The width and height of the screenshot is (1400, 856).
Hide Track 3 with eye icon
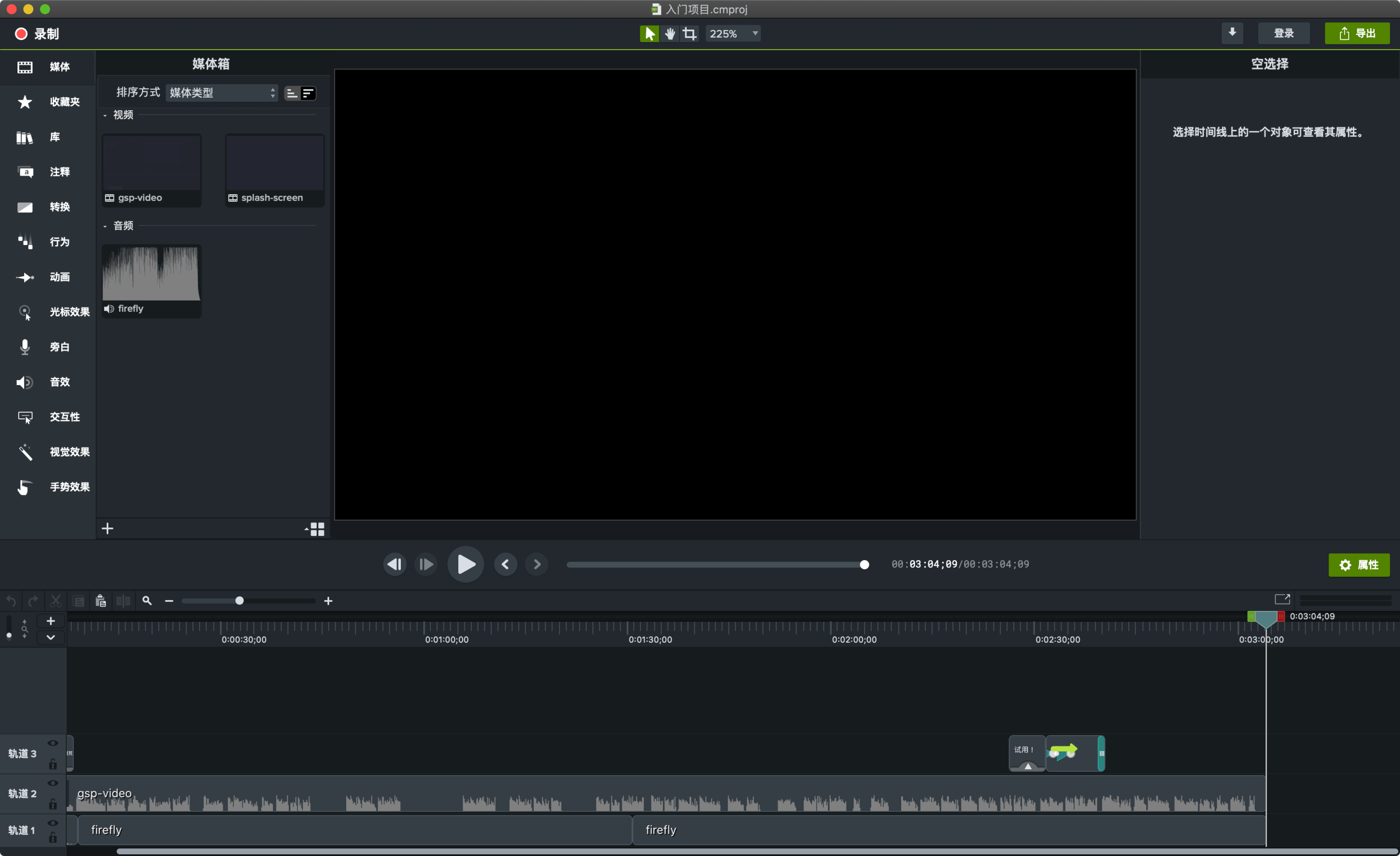tap(53, 743)
